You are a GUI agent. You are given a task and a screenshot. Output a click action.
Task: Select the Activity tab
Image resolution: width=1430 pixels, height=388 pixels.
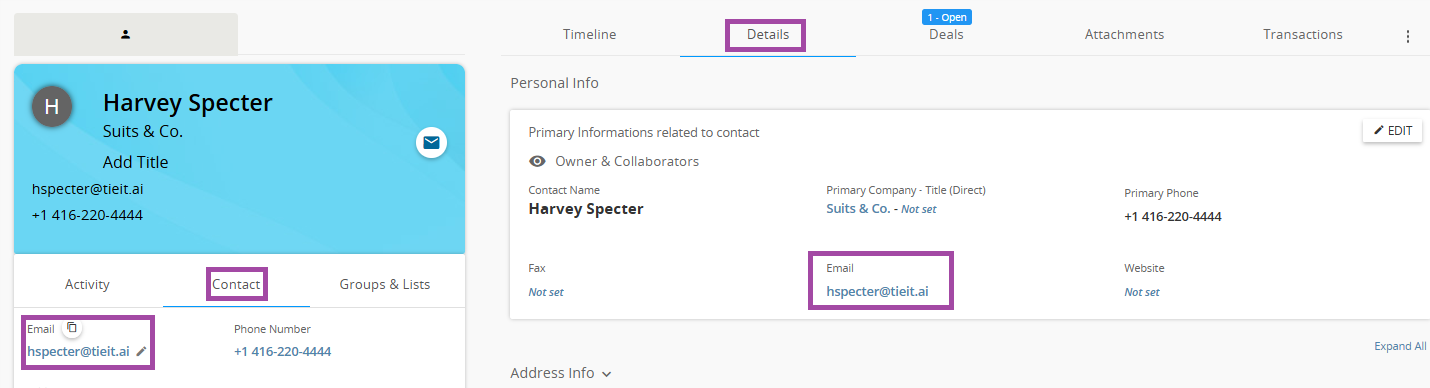87,284
